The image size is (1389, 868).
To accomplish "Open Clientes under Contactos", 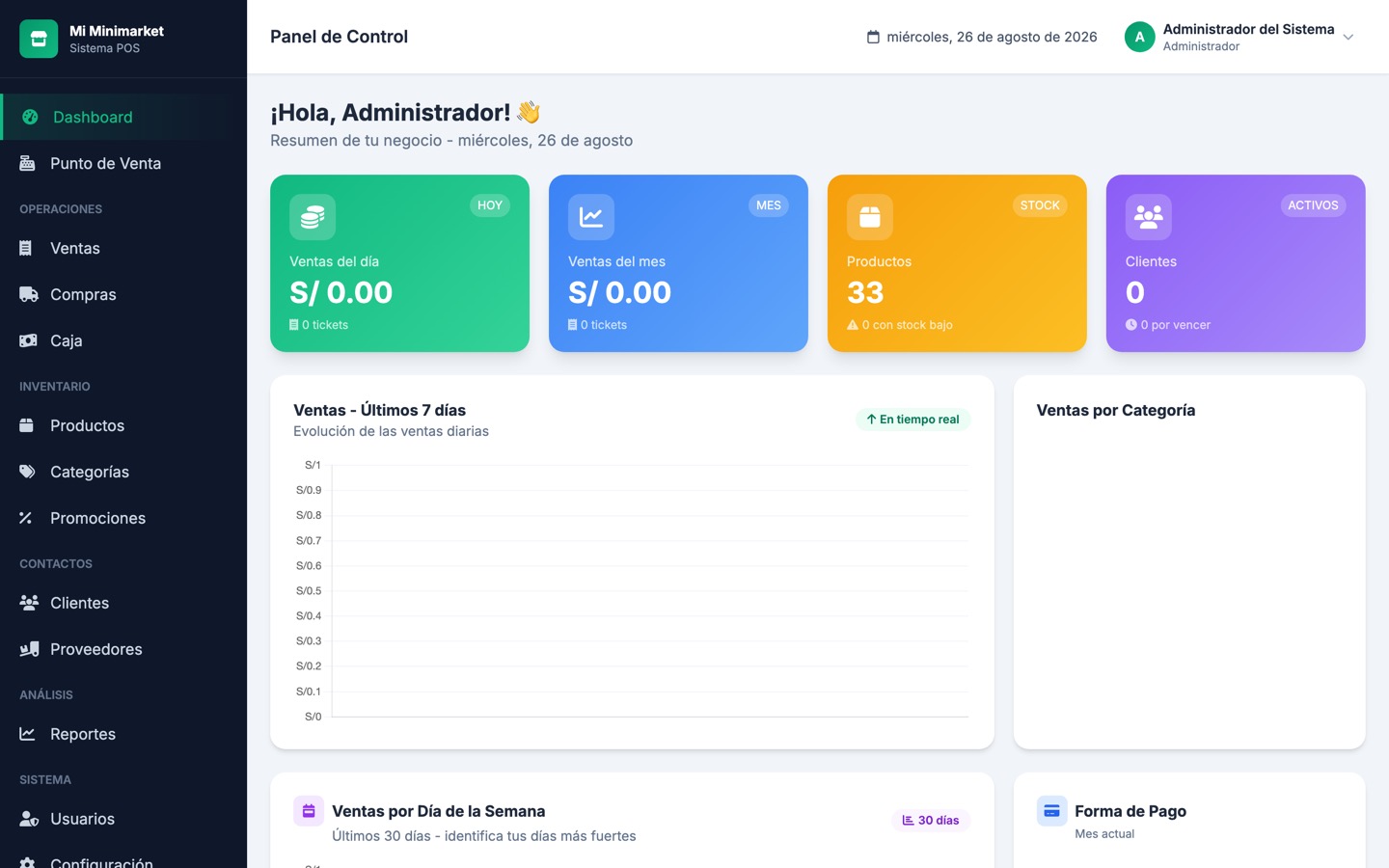I will click(123, 603).
